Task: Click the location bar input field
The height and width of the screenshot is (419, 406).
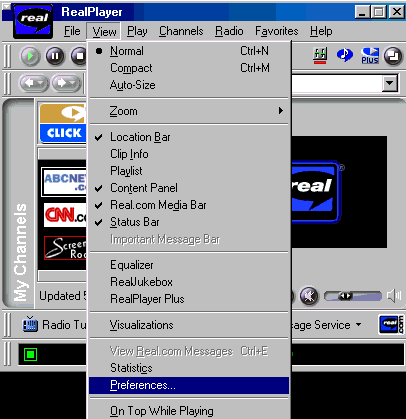Action: coord(337,83)
